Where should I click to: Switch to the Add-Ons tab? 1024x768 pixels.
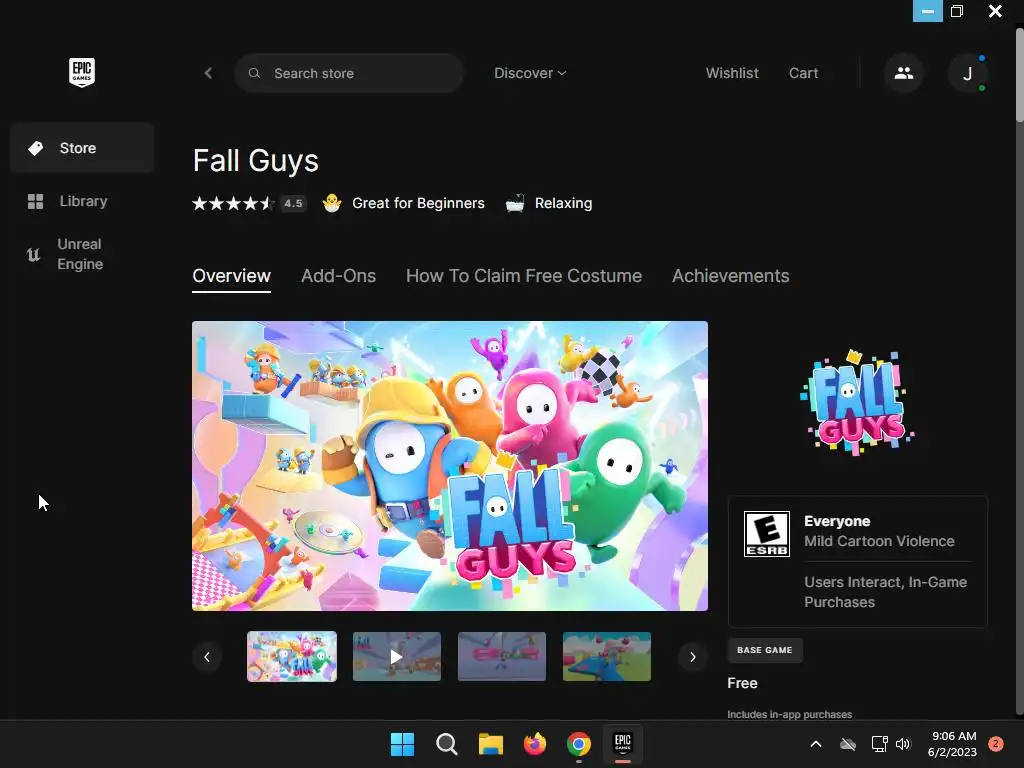tap(338, 276)
